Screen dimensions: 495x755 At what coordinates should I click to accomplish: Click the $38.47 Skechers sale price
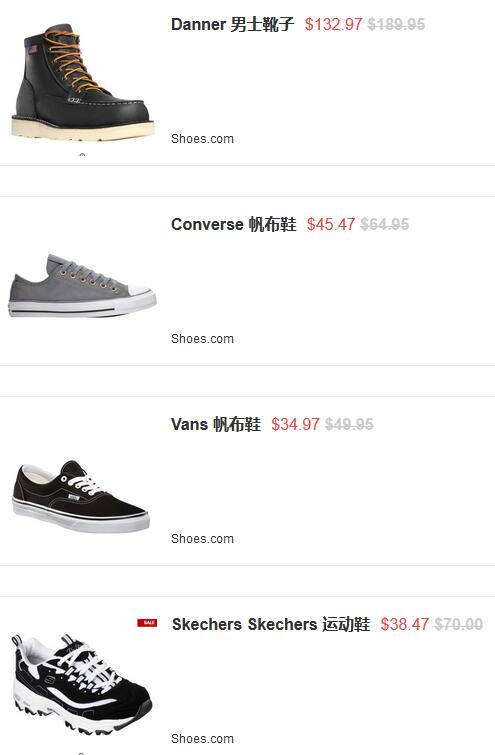[x=404, y=624]
